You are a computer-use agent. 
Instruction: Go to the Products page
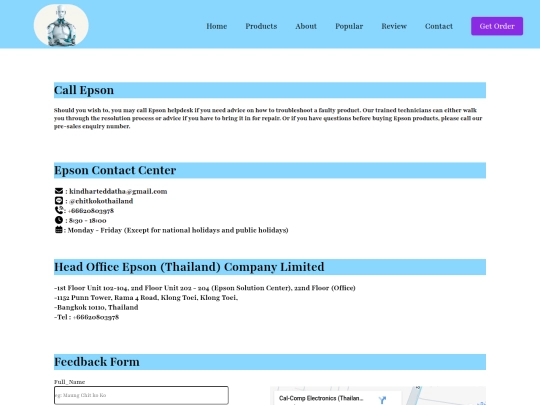261,26
